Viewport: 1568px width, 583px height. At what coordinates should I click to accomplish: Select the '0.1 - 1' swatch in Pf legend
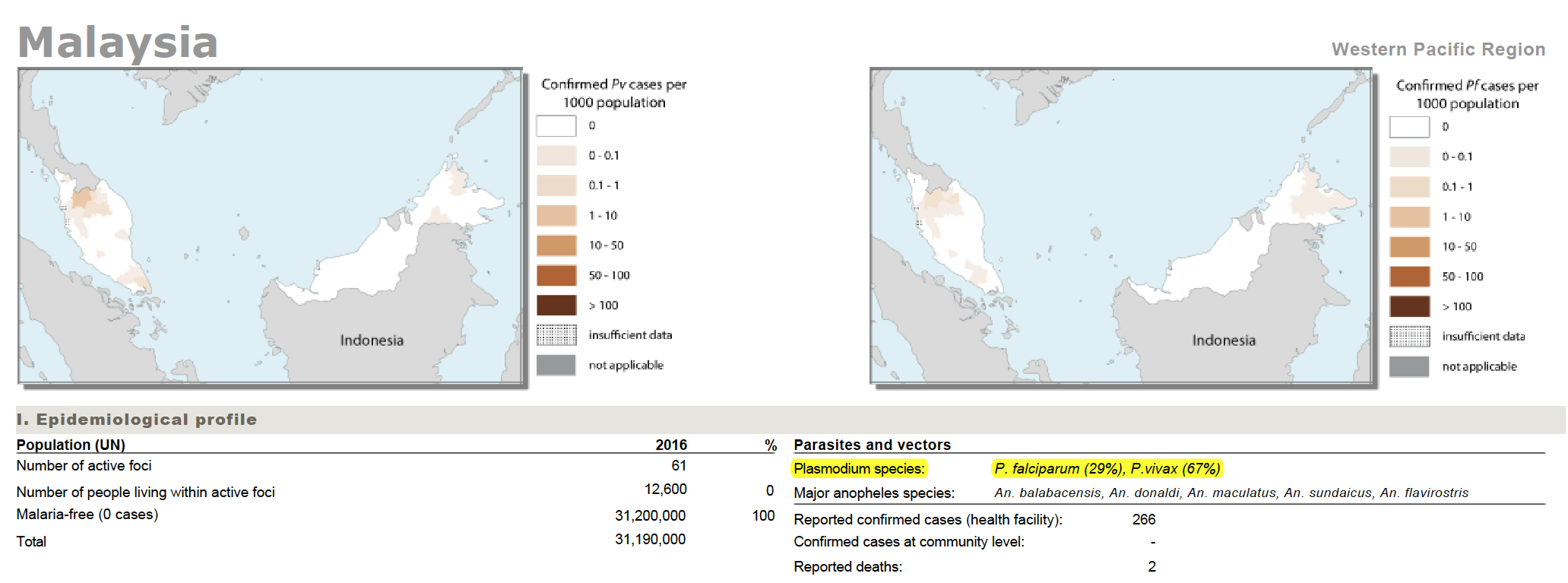pyautogui.click(x=1409, y=187)
